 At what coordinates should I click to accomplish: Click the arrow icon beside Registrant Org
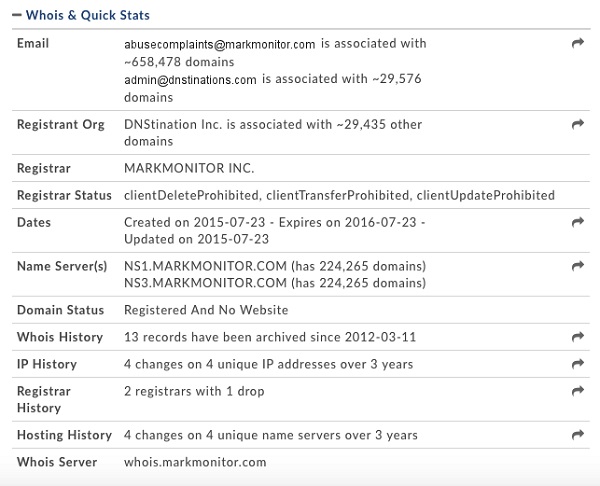point(578,124)
